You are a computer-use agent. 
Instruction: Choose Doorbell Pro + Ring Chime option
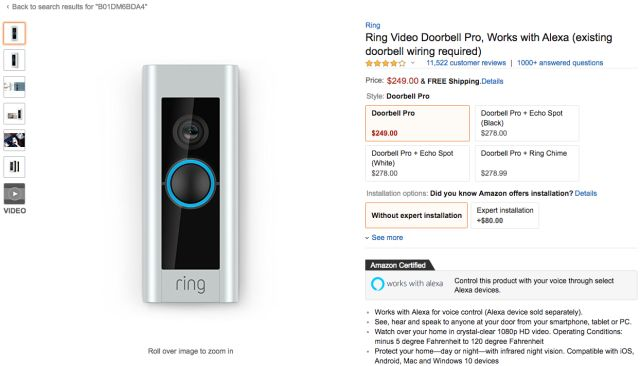[x=527, y=163]
